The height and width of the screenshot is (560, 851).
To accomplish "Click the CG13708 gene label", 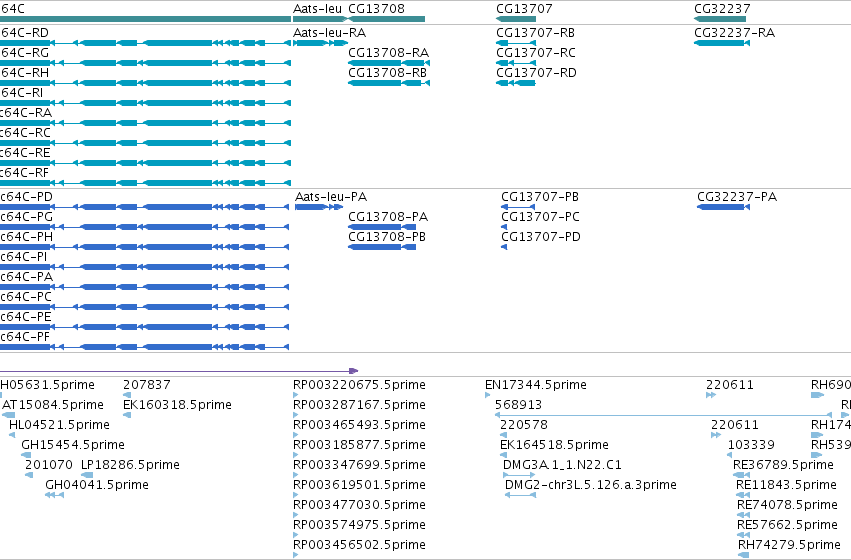I will [x=377, y=9].
